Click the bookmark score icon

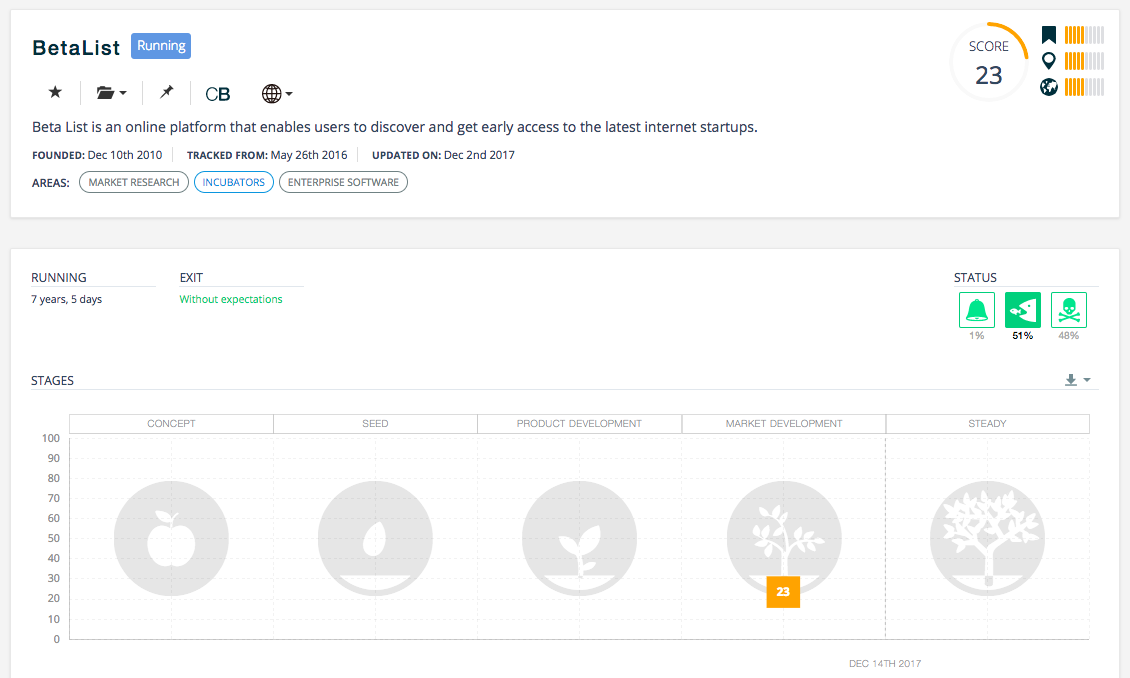click(1049, 35)
